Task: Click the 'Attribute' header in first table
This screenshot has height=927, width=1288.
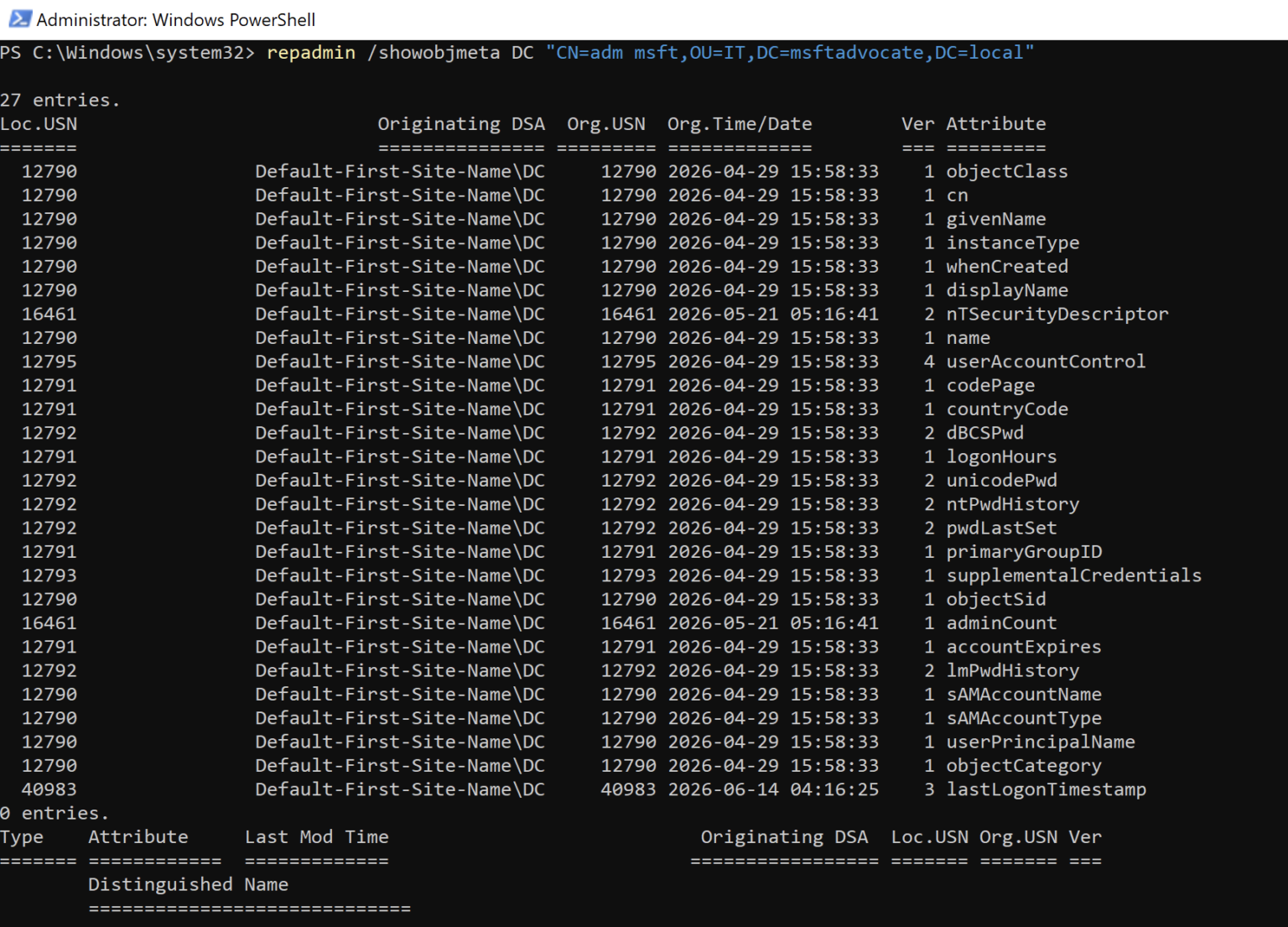Action: click(996, 124)
